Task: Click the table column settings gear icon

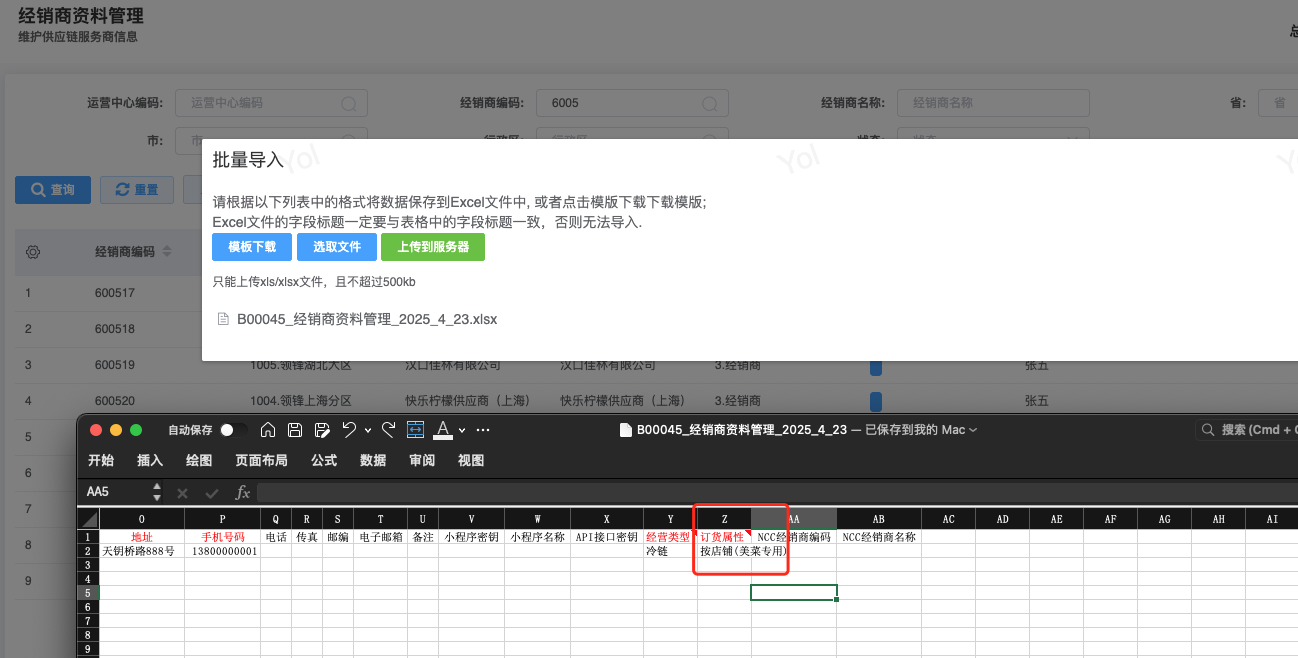Action: 32,252
